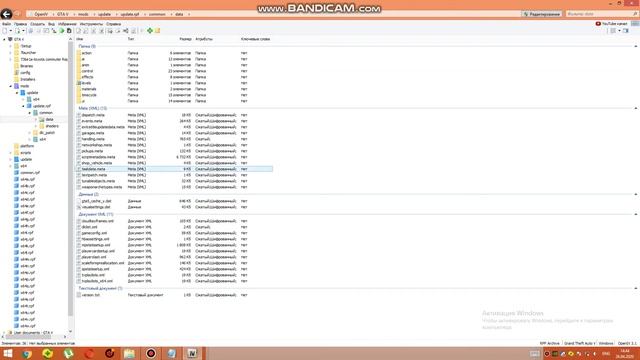The width and height of the screenshot is (640, 360).
Task: Open Bandicam recorder from the taskbar
Action: pos(151,353)
